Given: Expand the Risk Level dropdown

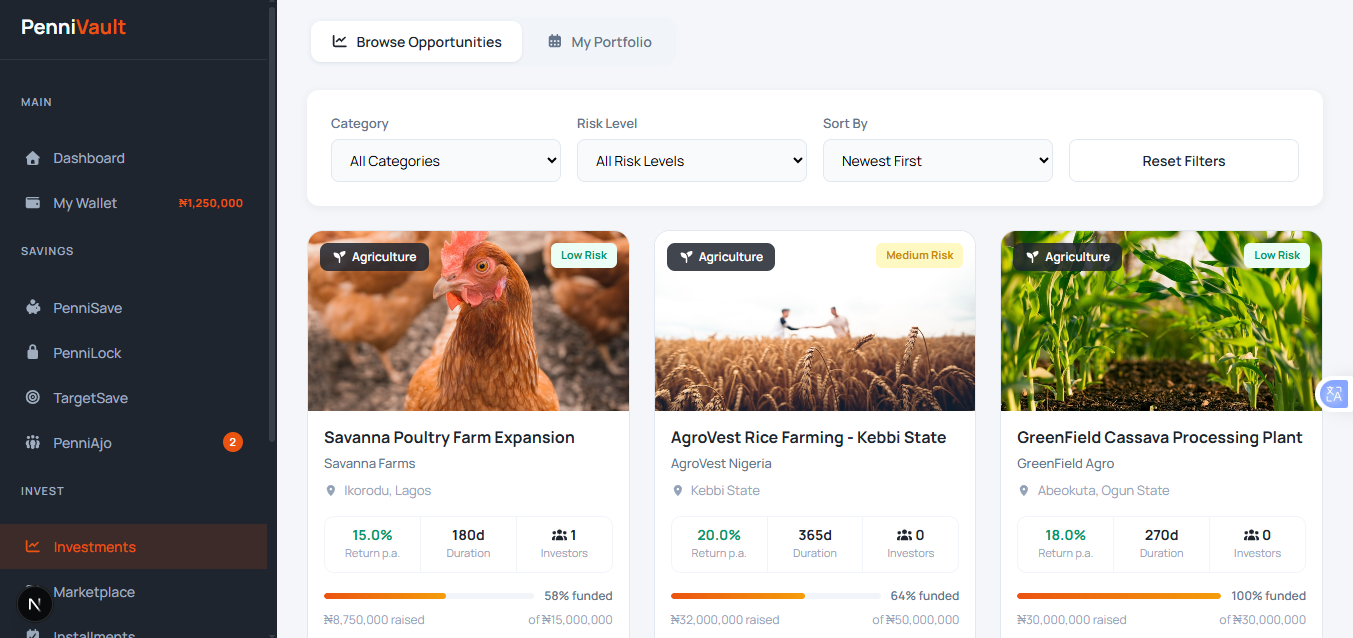Looking at the screenshot, I should tap(691, 161).
